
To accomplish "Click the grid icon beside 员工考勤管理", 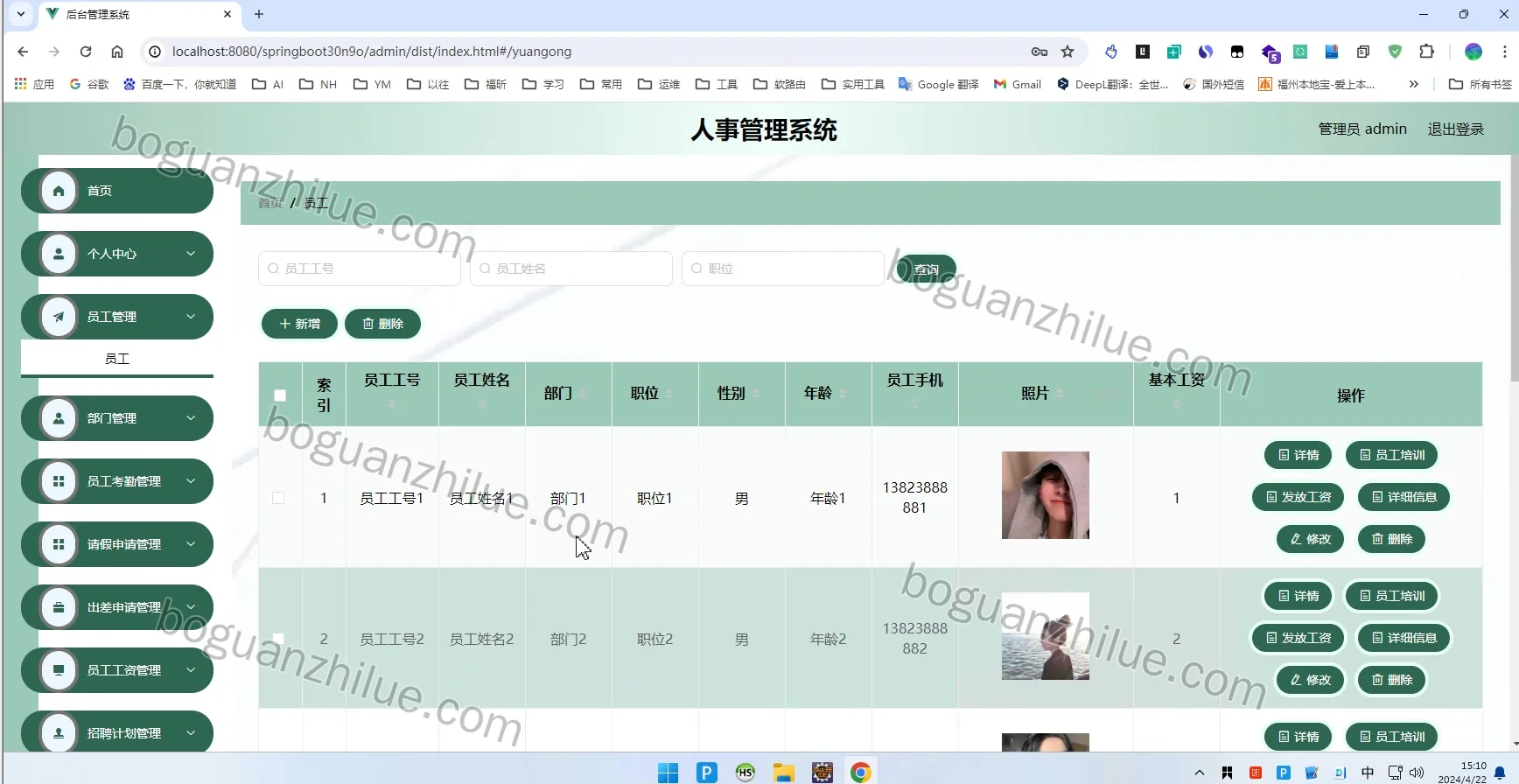I will [x=59, y=481].
